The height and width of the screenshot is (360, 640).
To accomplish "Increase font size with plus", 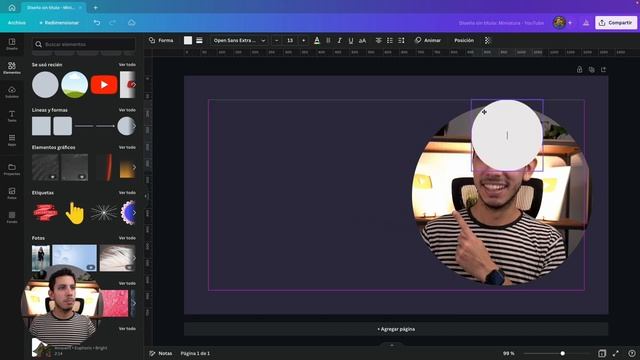I will pos(303,40).
